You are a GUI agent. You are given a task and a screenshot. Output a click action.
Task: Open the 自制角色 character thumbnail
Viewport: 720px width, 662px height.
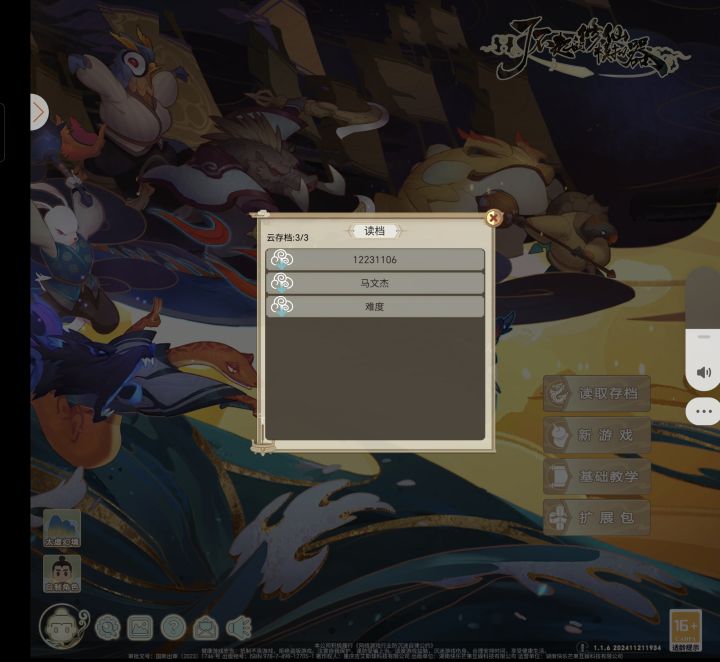[x=62, y=574]
